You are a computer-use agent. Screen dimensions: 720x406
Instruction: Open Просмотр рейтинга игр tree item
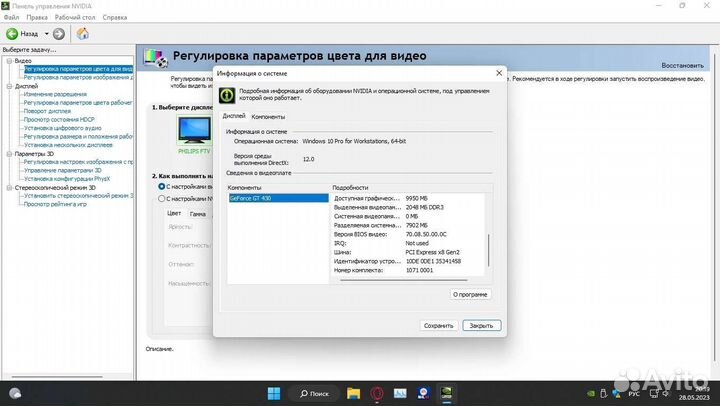tap(55, 204)
